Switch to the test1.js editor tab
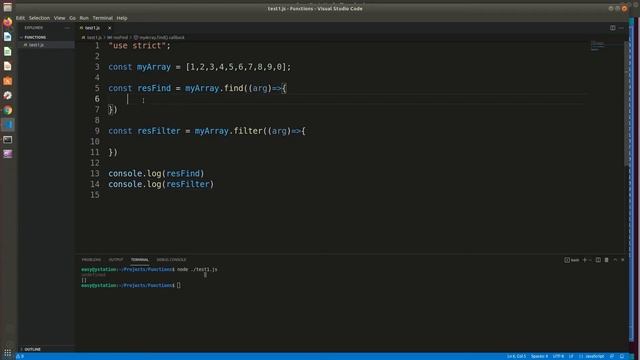 (x=93, y=28)
